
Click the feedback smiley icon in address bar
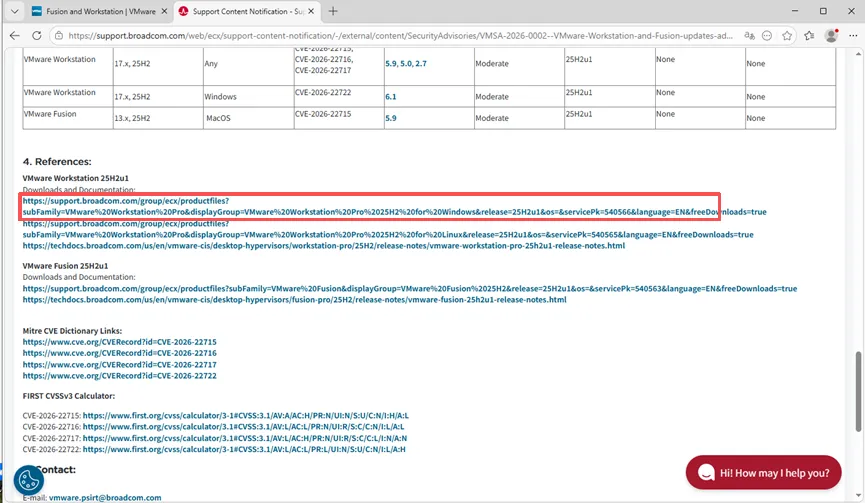pos(767,35)
